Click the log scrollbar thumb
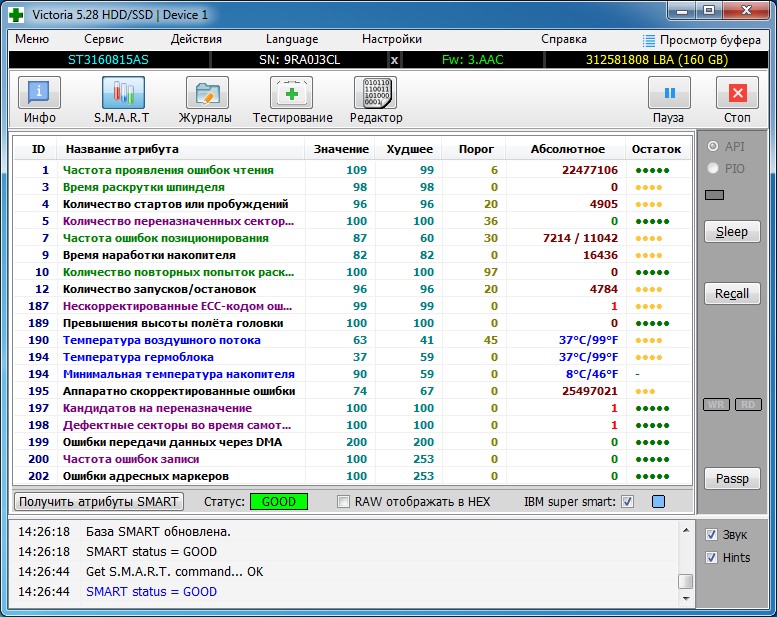 pyautogui.click(x=686, y=581)
